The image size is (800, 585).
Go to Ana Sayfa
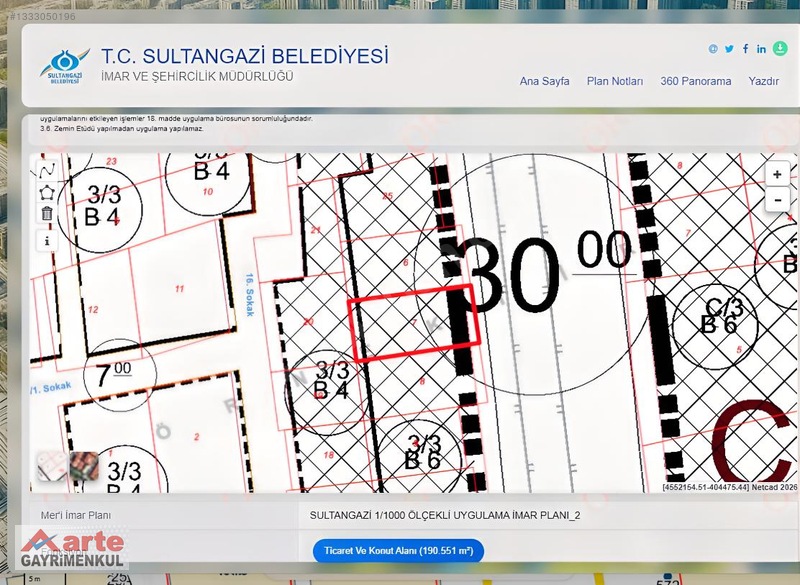click(544, 81)
